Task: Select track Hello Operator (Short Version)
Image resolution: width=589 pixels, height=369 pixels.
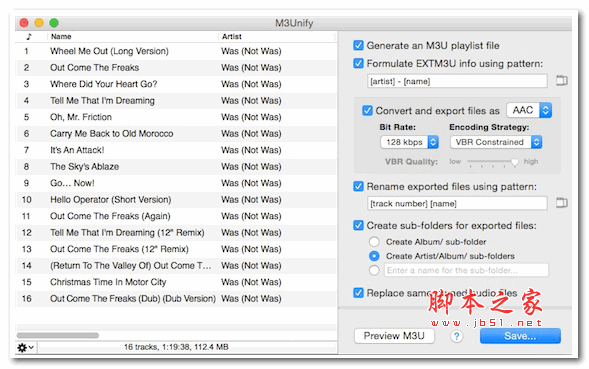Action: 176,200
